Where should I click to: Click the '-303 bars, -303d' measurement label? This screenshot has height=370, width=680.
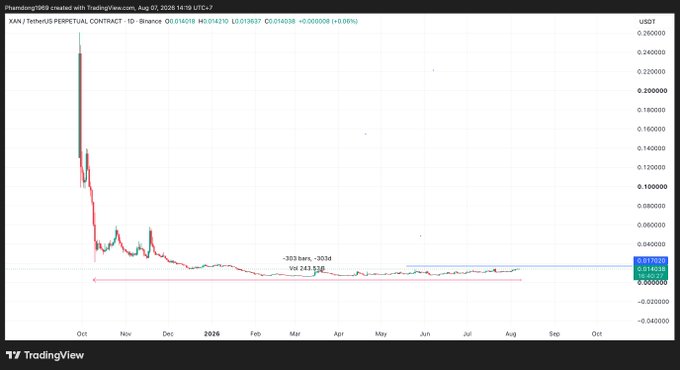[307, 259]
